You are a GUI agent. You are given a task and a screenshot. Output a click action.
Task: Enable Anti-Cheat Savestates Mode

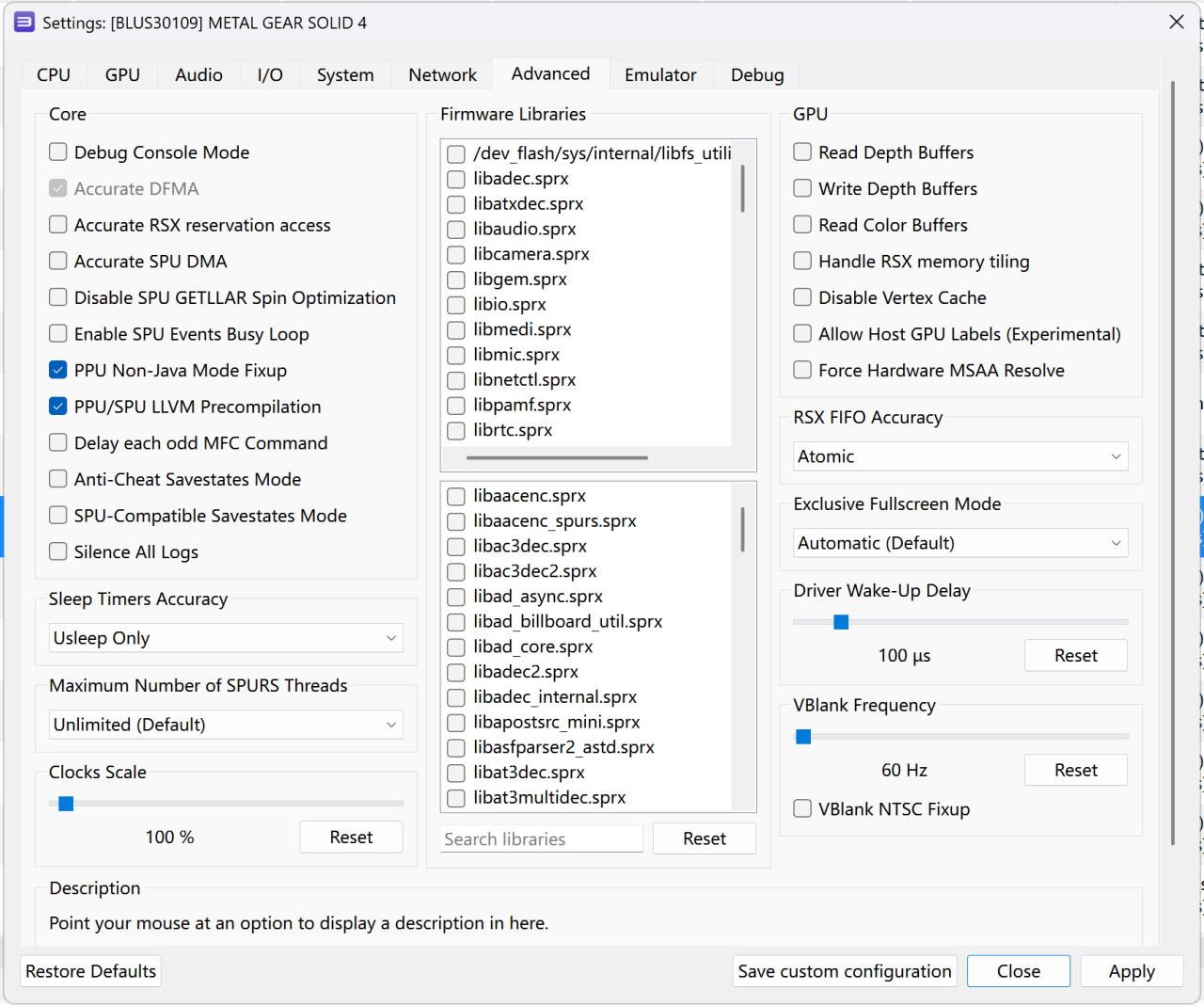point(58,479)
